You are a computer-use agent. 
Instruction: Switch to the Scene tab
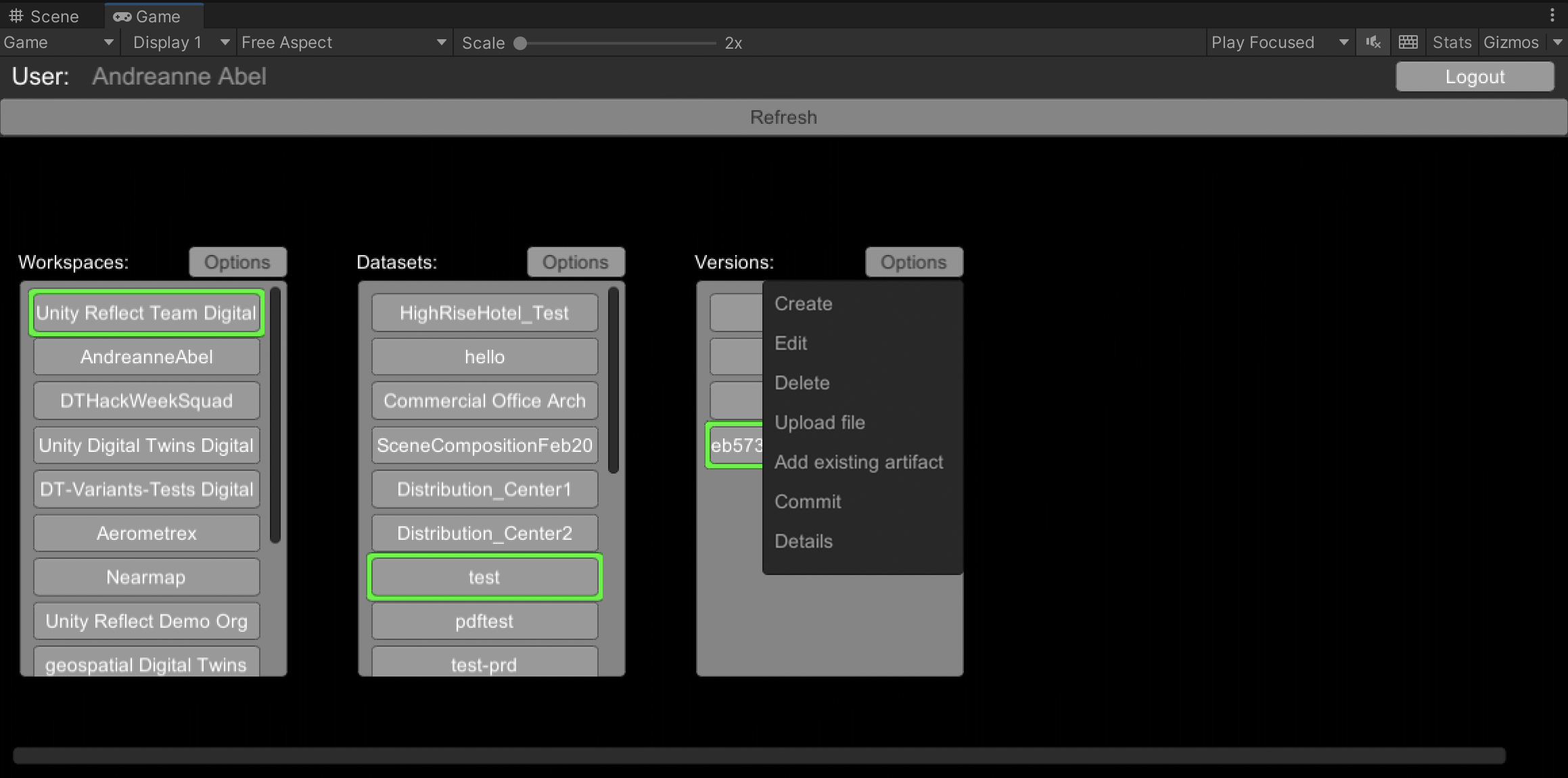point(45,16)
